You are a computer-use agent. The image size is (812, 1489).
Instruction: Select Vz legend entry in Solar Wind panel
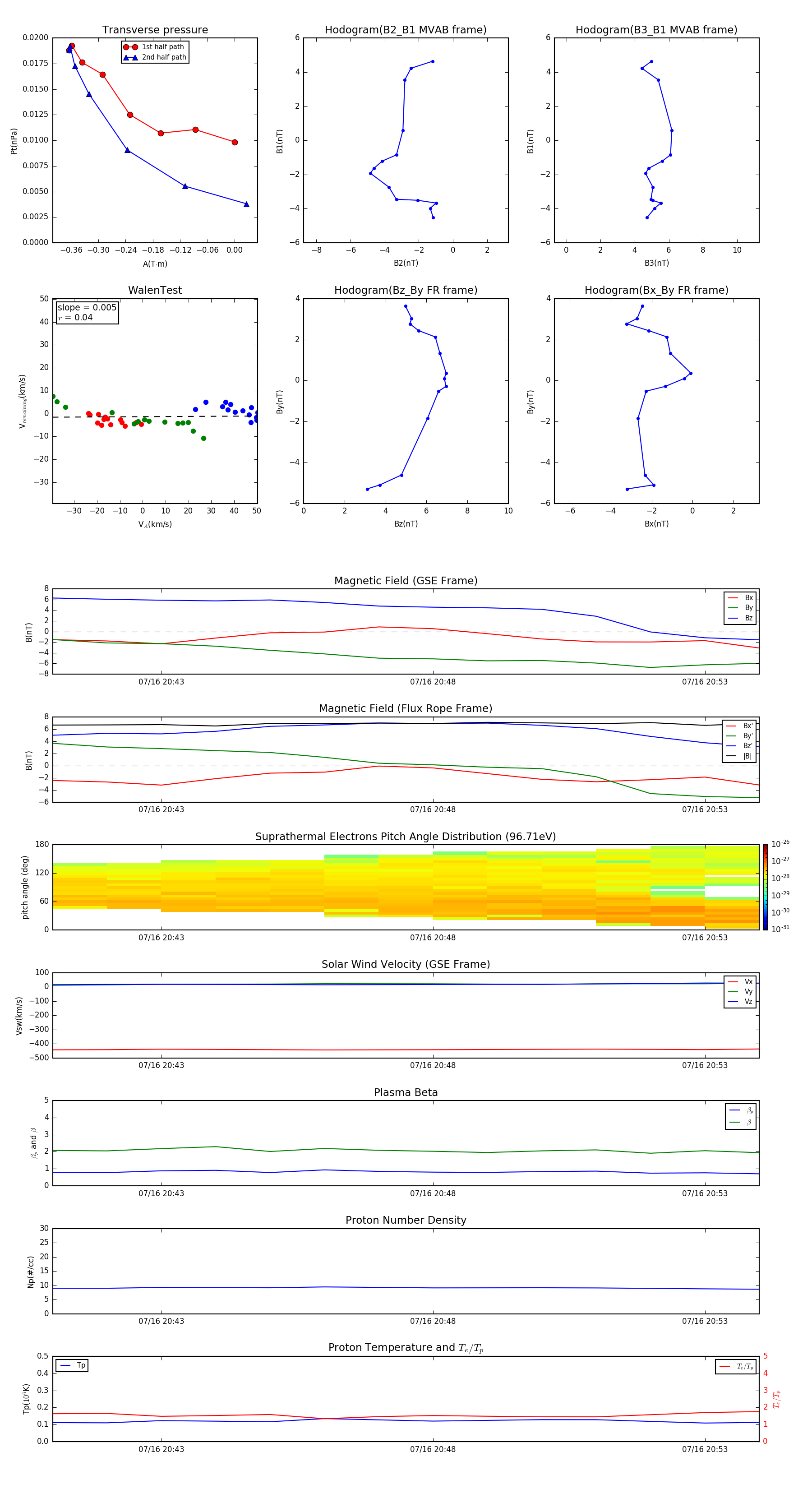coord(740,1001)
